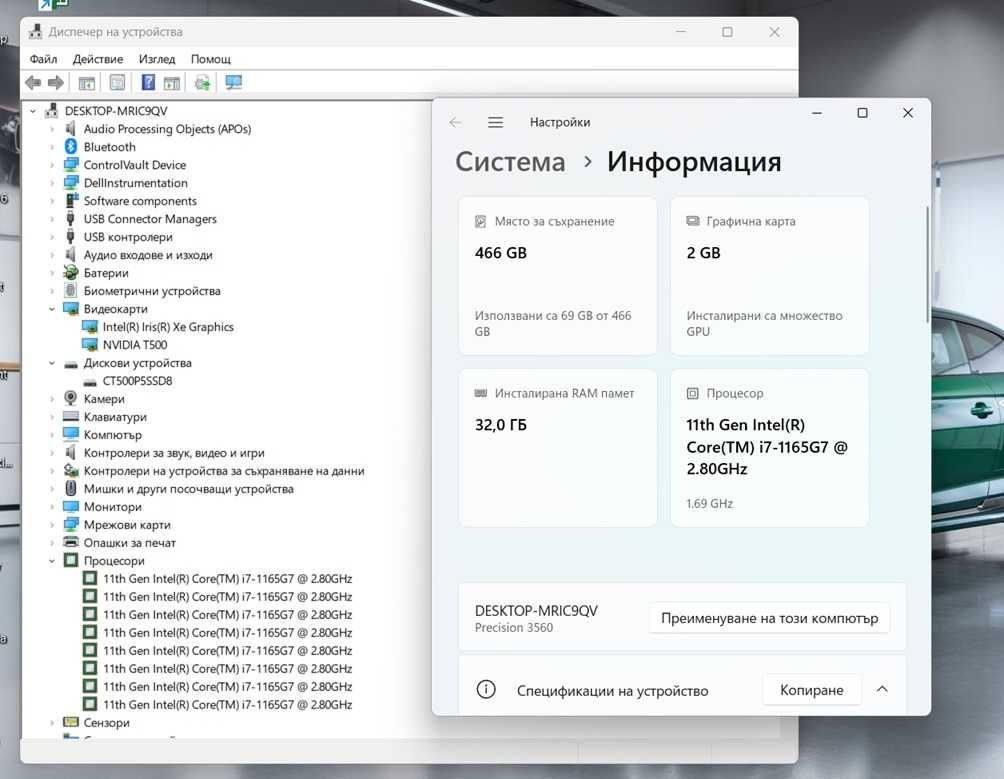Screen dimensions: 1004x779
Task: Select the last i7-1165G7 processor entry
Action: click(227, 705)
